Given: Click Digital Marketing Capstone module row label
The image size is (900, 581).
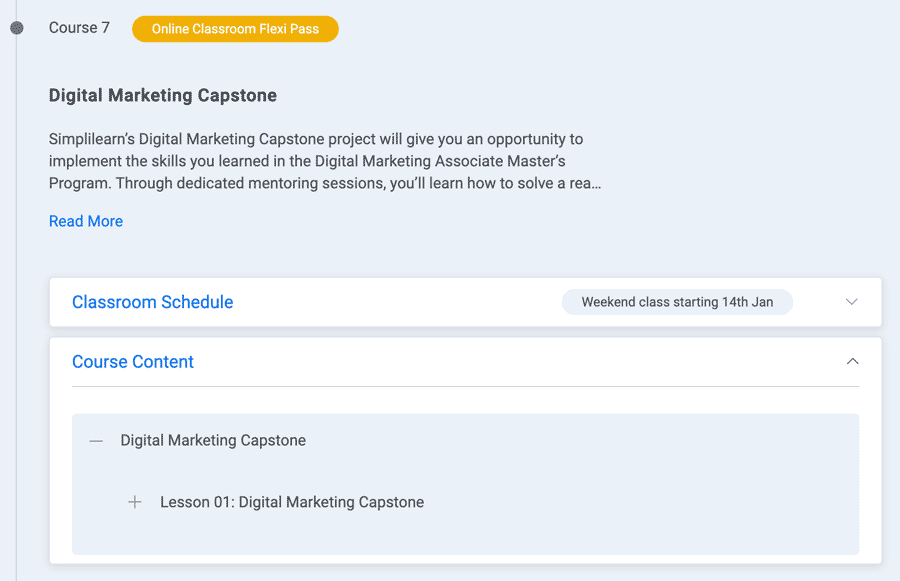Looking at the screenshot, I should pyautogui.click(x=213, y=440).
